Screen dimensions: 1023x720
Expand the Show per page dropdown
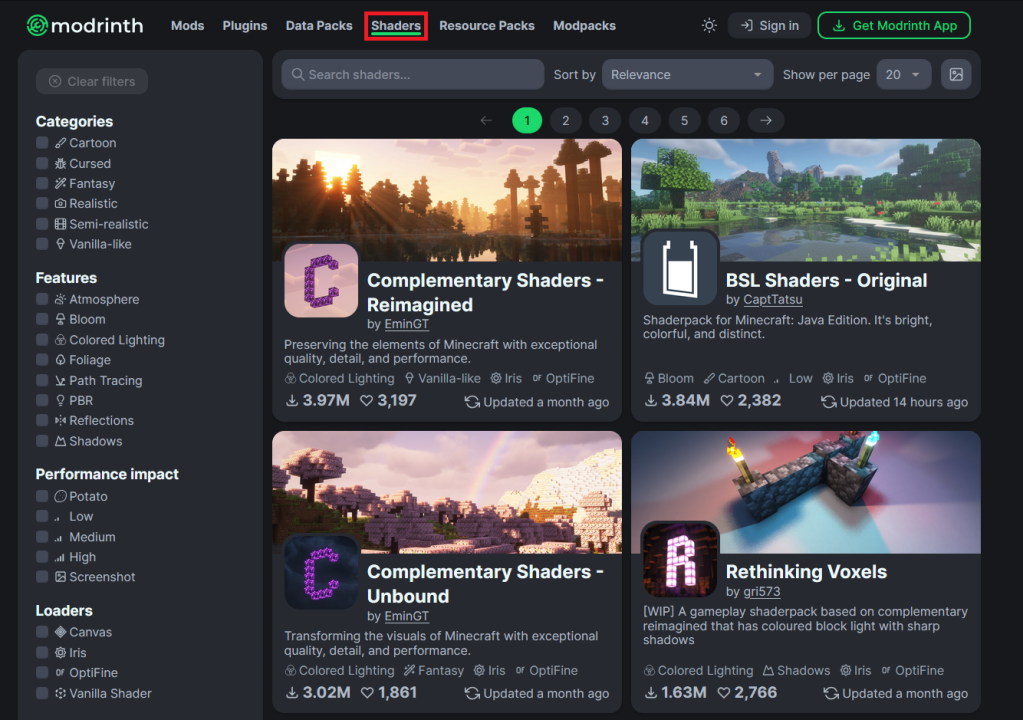point(903,75)
